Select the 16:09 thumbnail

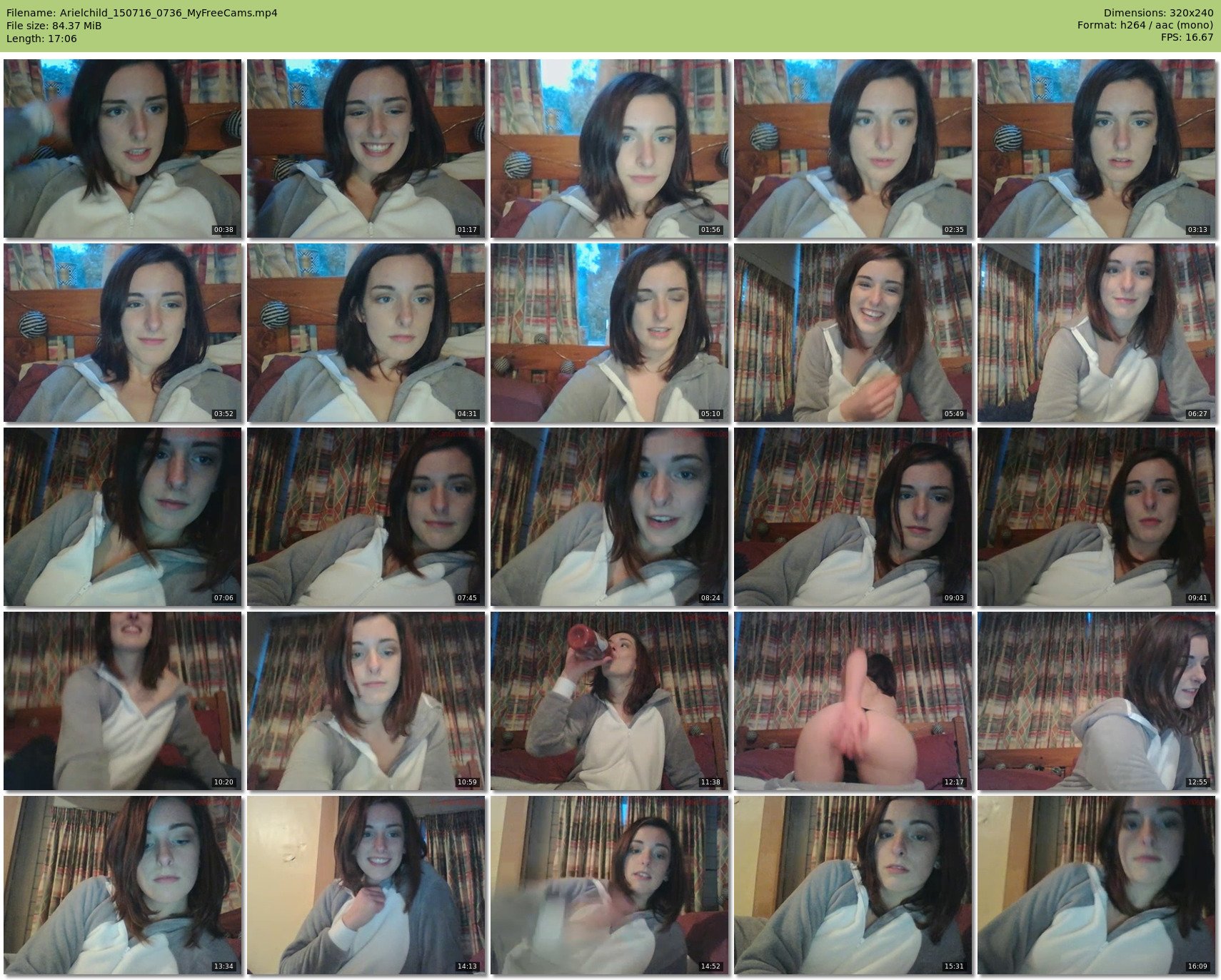(1096, 885)
